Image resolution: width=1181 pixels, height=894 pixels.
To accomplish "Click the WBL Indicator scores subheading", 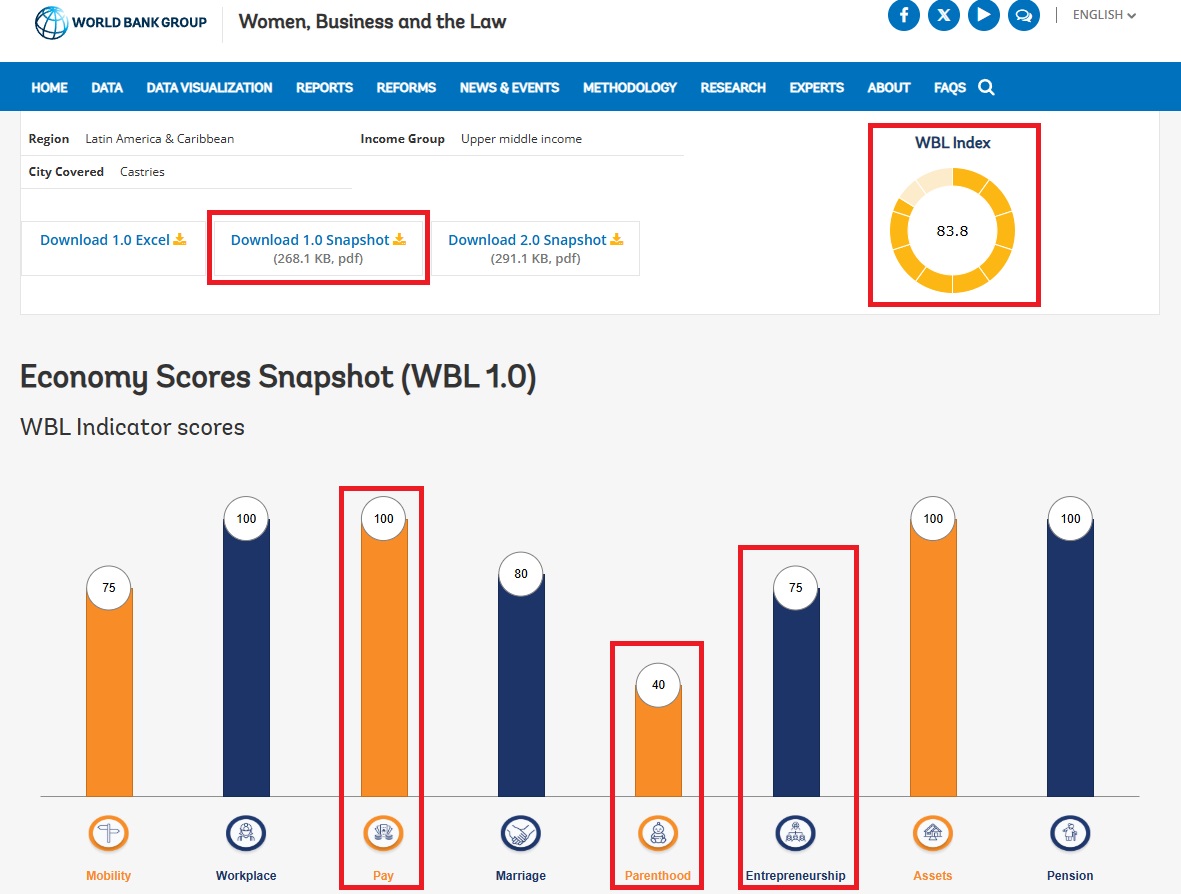I will [133, 427].
